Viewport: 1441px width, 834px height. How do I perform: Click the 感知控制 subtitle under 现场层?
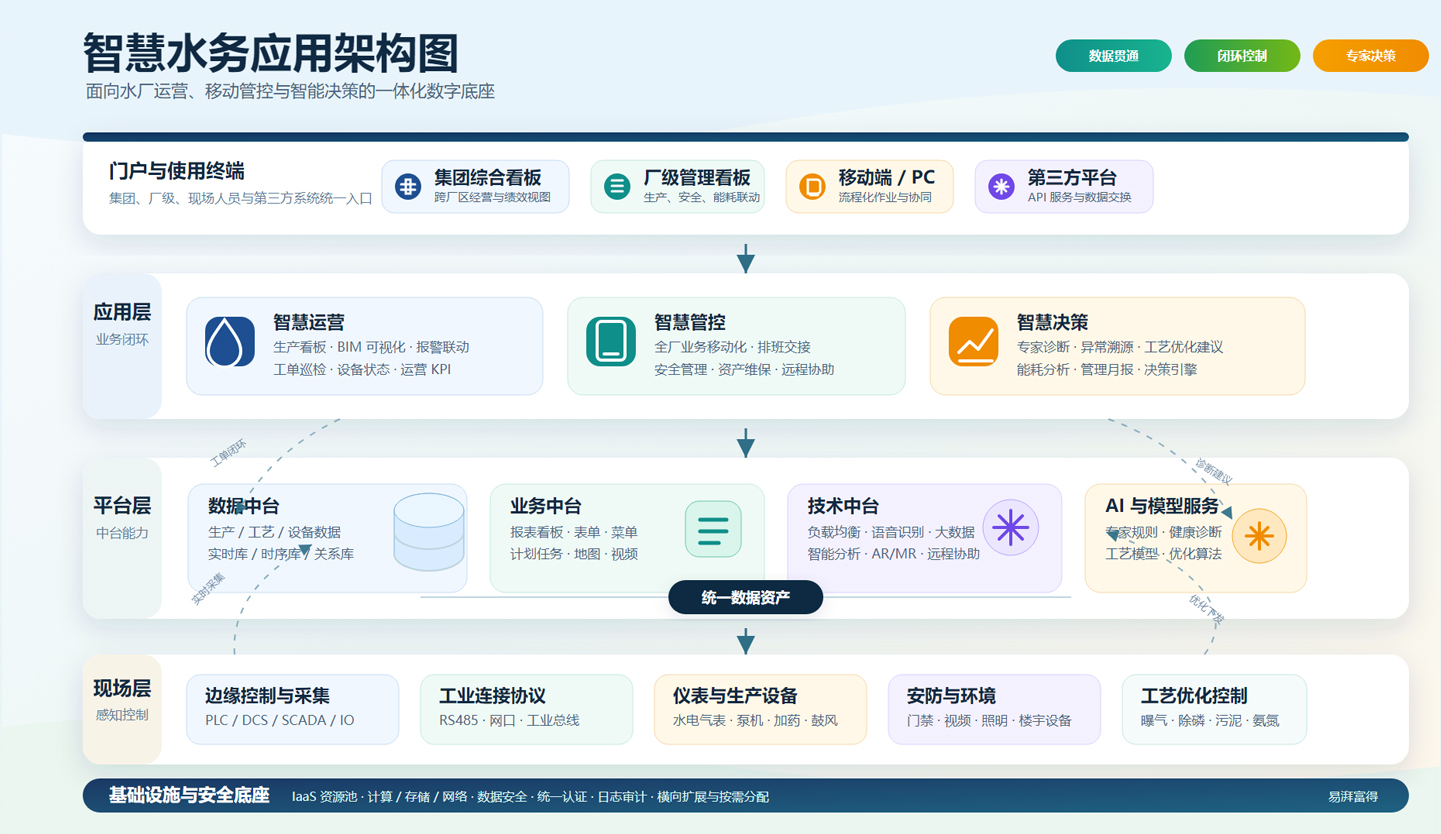click(122, 715)
